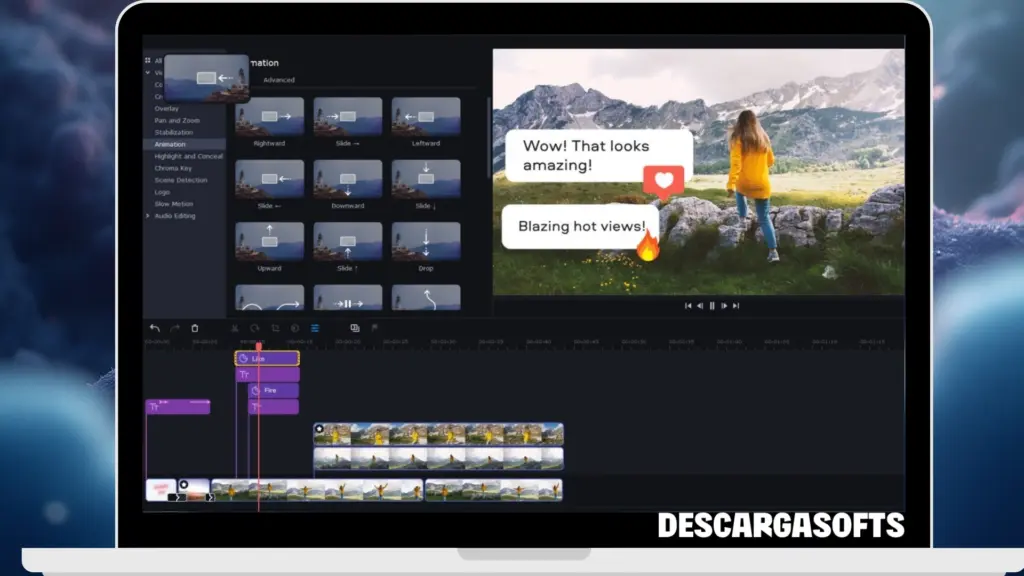Click the Undo arrow above the timeline
This screenshot has width=1024, height=576.
tap(155, 328)
